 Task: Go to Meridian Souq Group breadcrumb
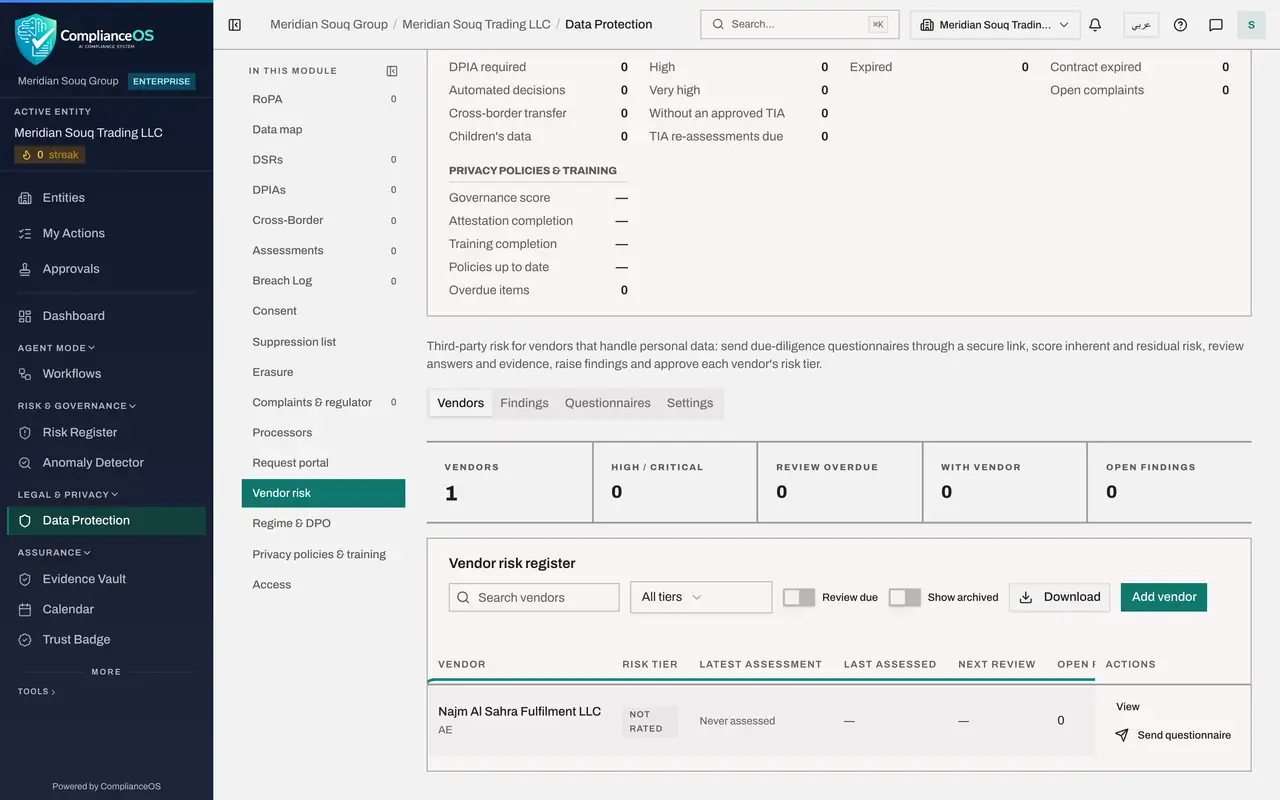tap(329, 24)
